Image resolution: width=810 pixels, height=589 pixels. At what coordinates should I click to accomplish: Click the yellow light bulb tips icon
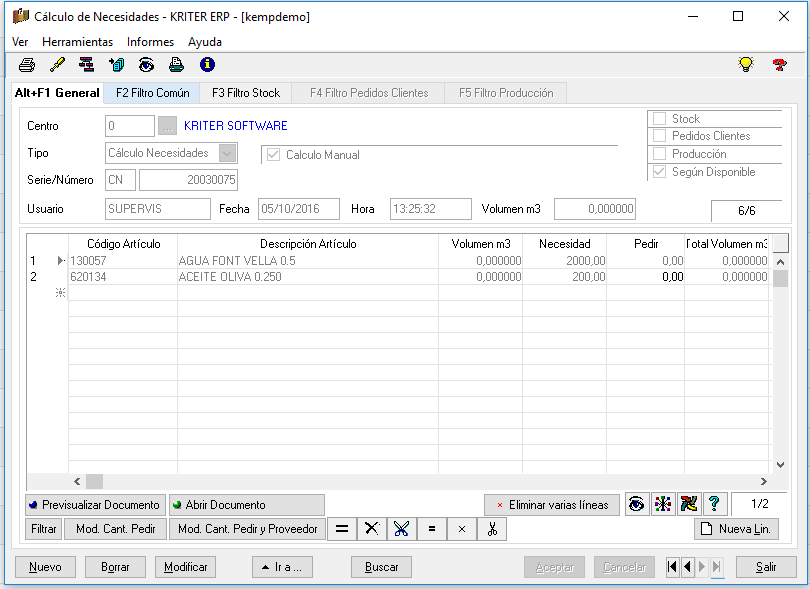(x=746, y=65)
